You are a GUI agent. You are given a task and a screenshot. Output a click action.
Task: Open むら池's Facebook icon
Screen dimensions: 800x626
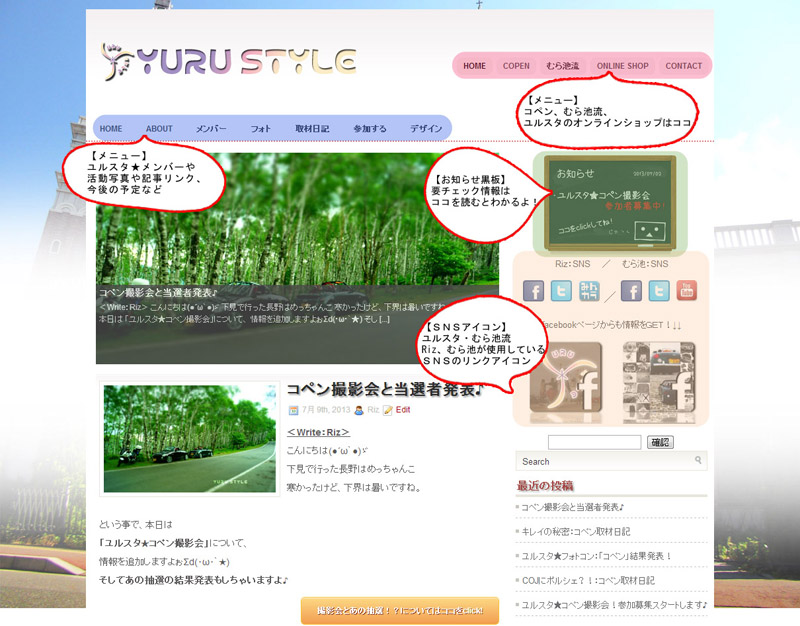(631, 291)
